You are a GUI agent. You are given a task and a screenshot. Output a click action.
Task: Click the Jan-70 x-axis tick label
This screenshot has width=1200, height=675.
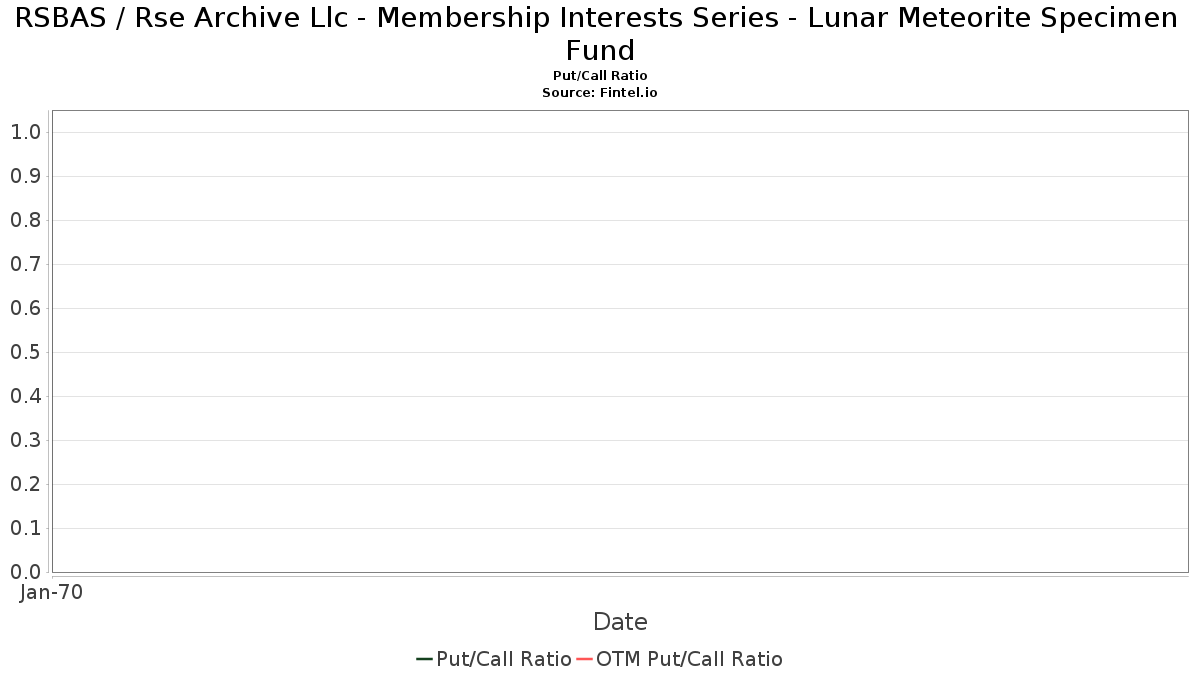point(51,592)
